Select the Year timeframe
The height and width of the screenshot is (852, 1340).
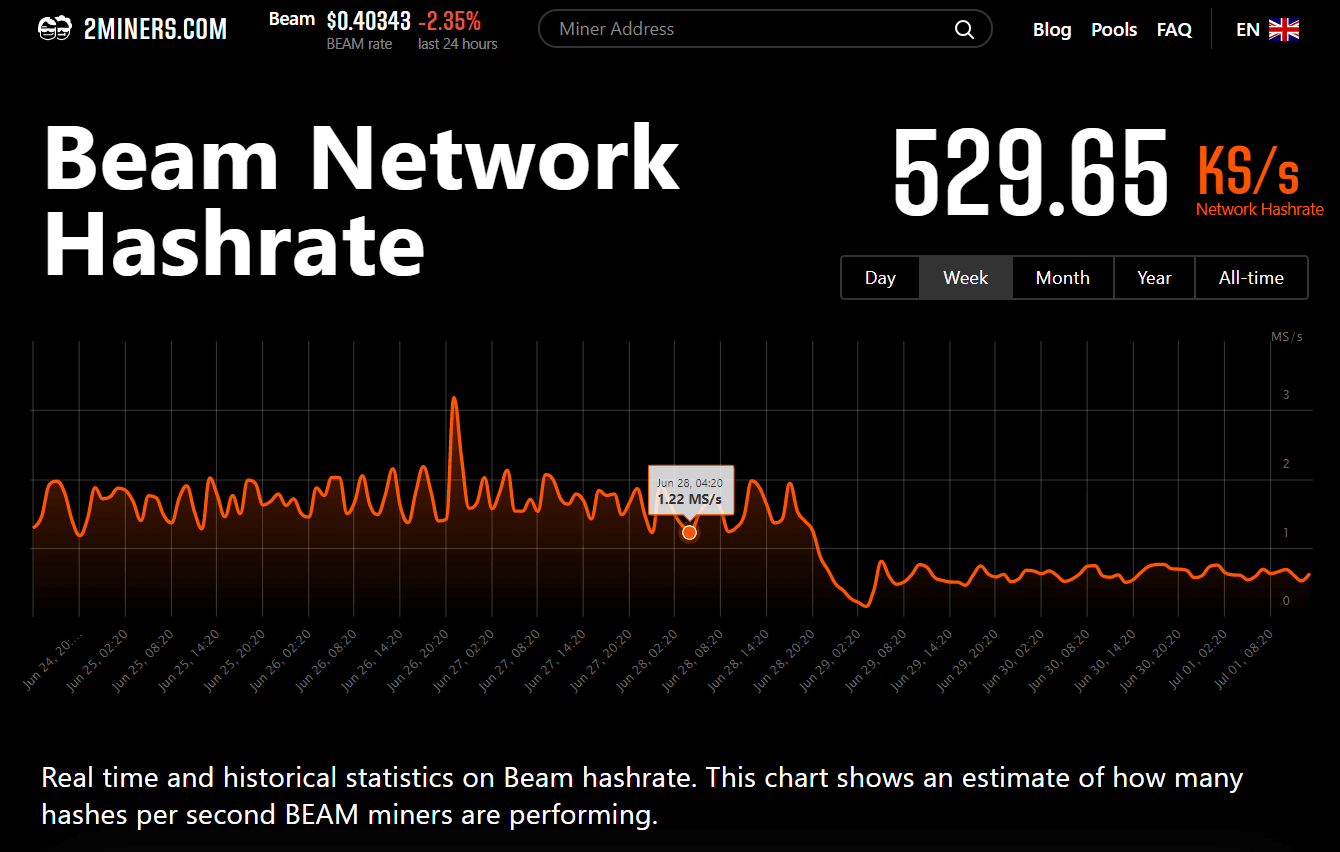coord(1154,277)
